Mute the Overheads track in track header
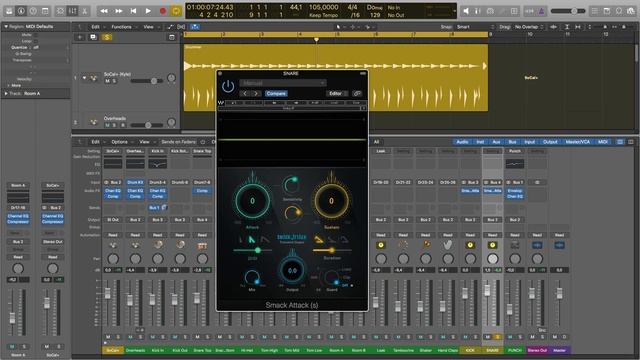 [107, 125]
